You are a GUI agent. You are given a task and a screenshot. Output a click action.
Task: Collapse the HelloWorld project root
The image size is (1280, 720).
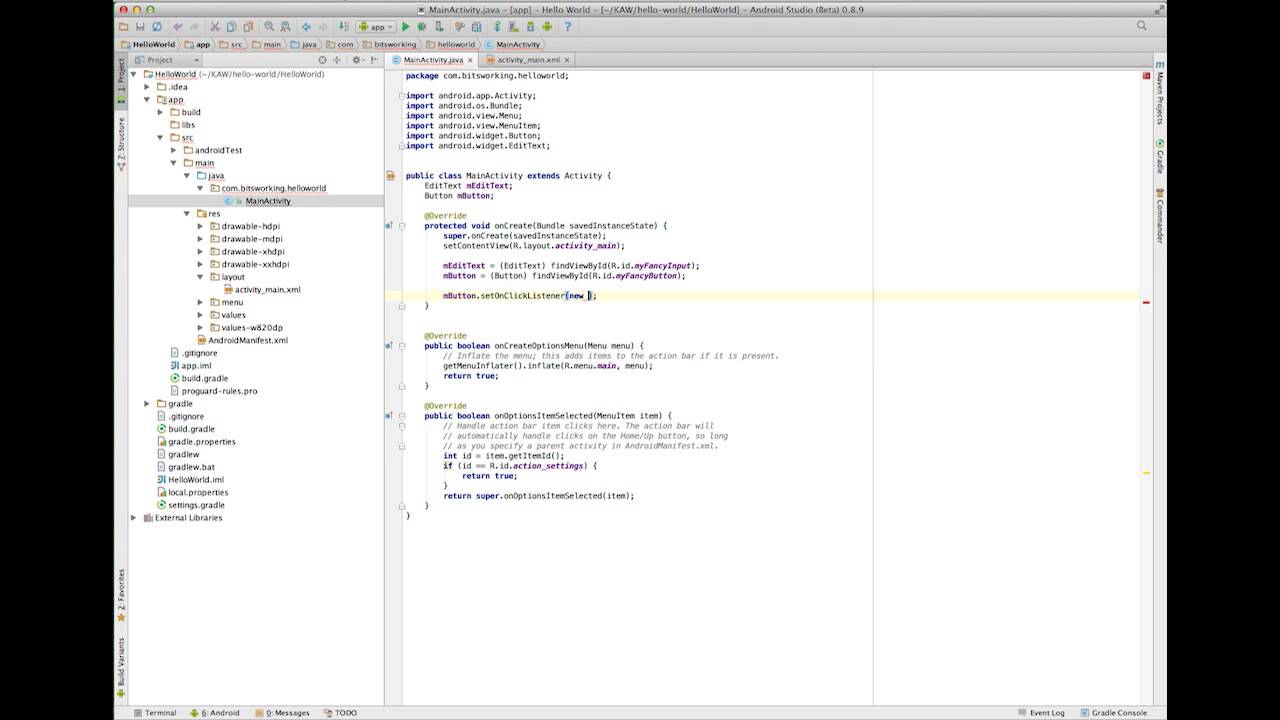pyautogui.click(x=133, y=74)
